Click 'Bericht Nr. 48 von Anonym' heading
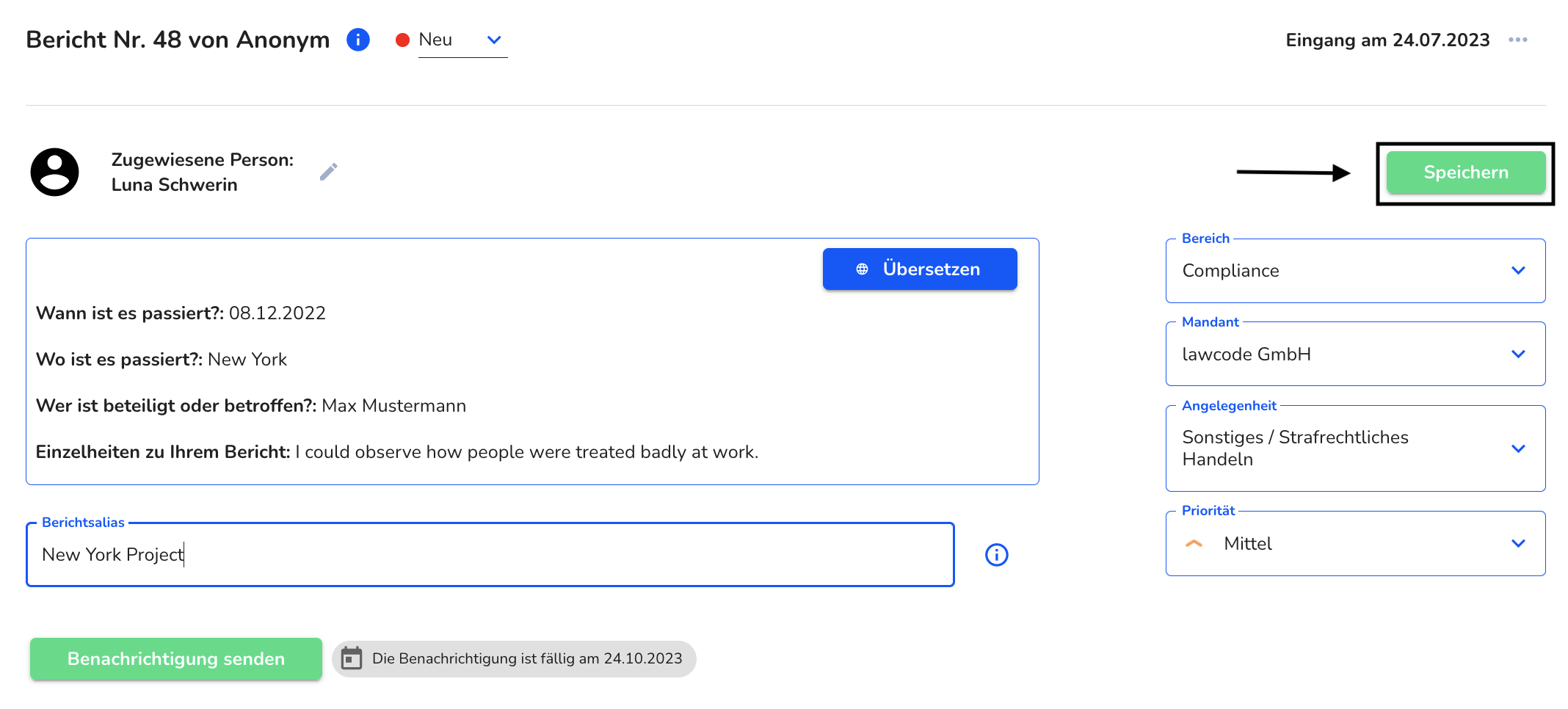This screenshot has width=1568, height=709. 178,40
